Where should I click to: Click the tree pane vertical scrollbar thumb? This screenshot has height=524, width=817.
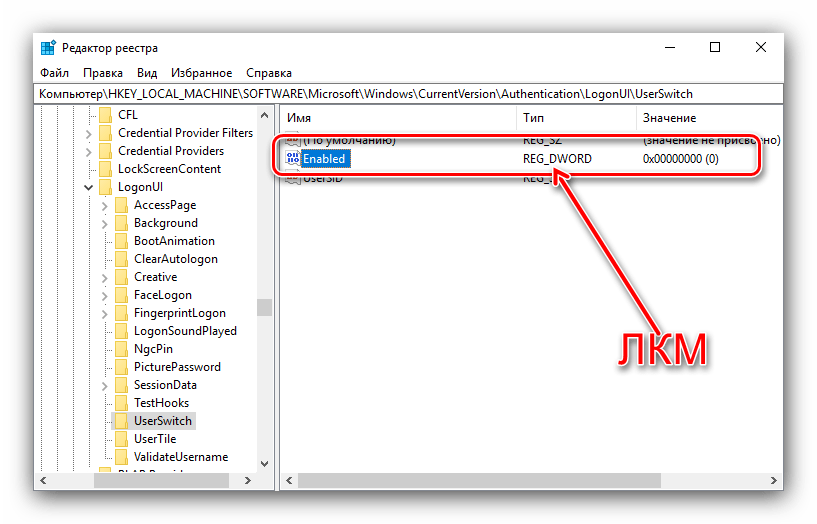point(264,307)
